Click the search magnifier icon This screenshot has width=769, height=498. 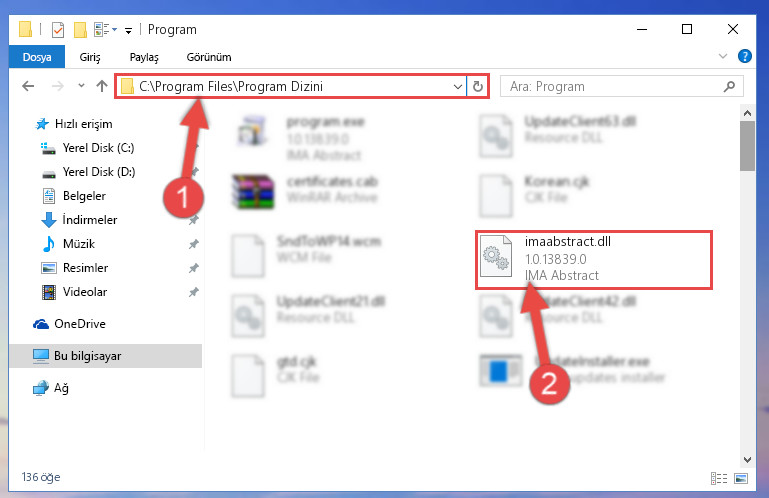click(x=729, y=86)
